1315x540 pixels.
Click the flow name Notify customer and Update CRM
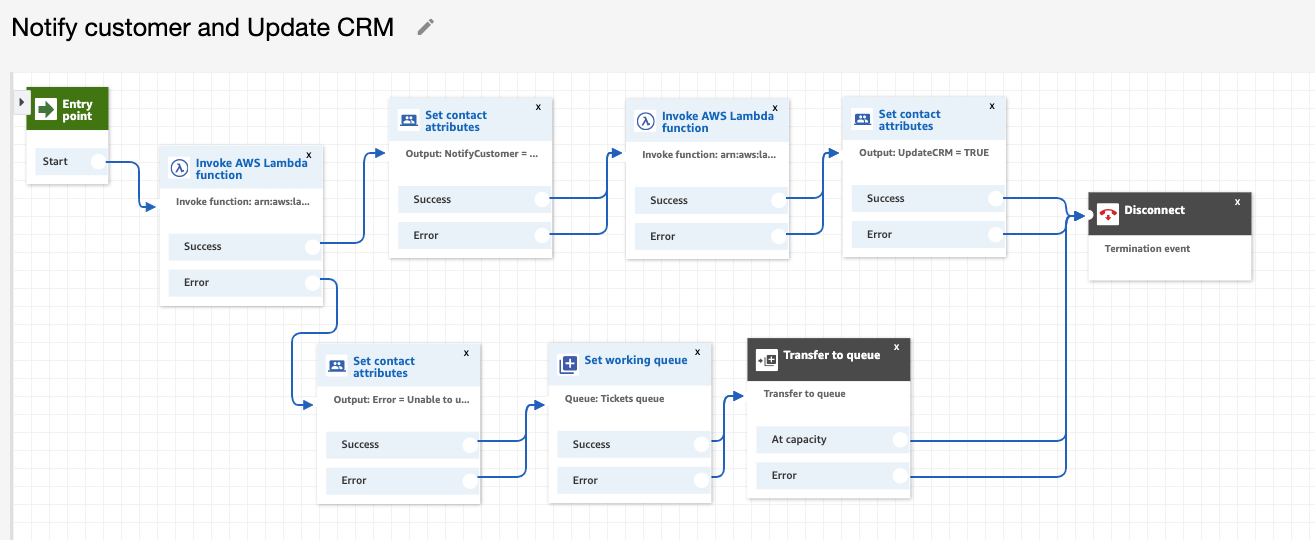202,27
